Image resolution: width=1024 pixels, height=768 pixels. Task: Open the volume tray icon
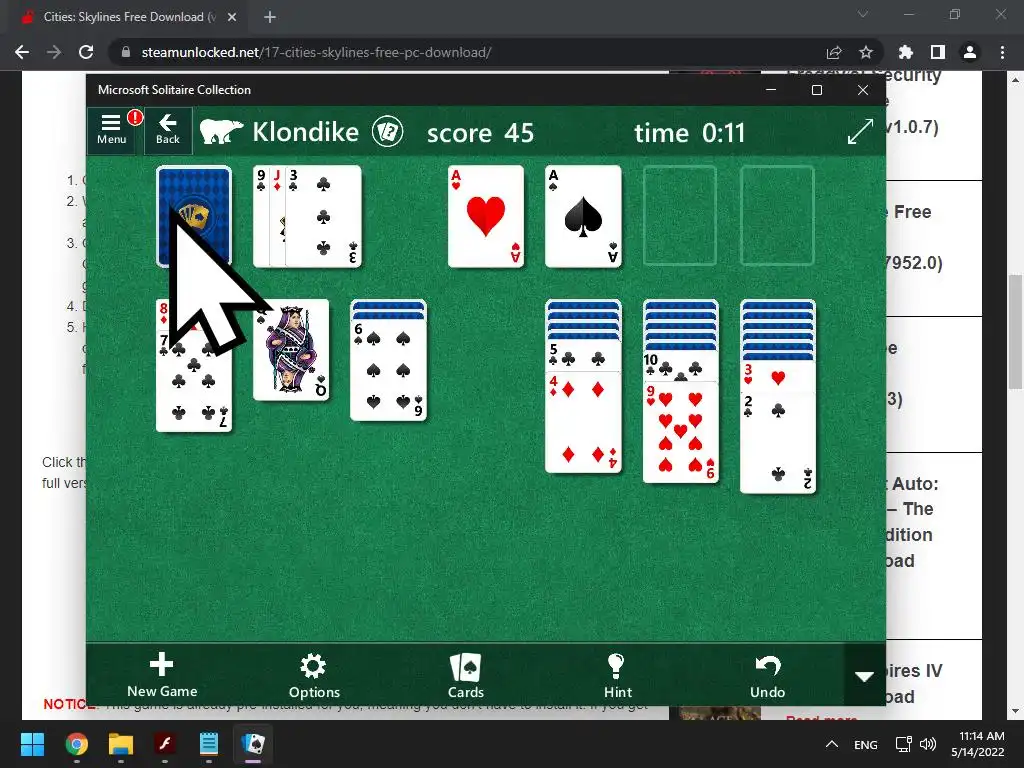tap(927, 744)
